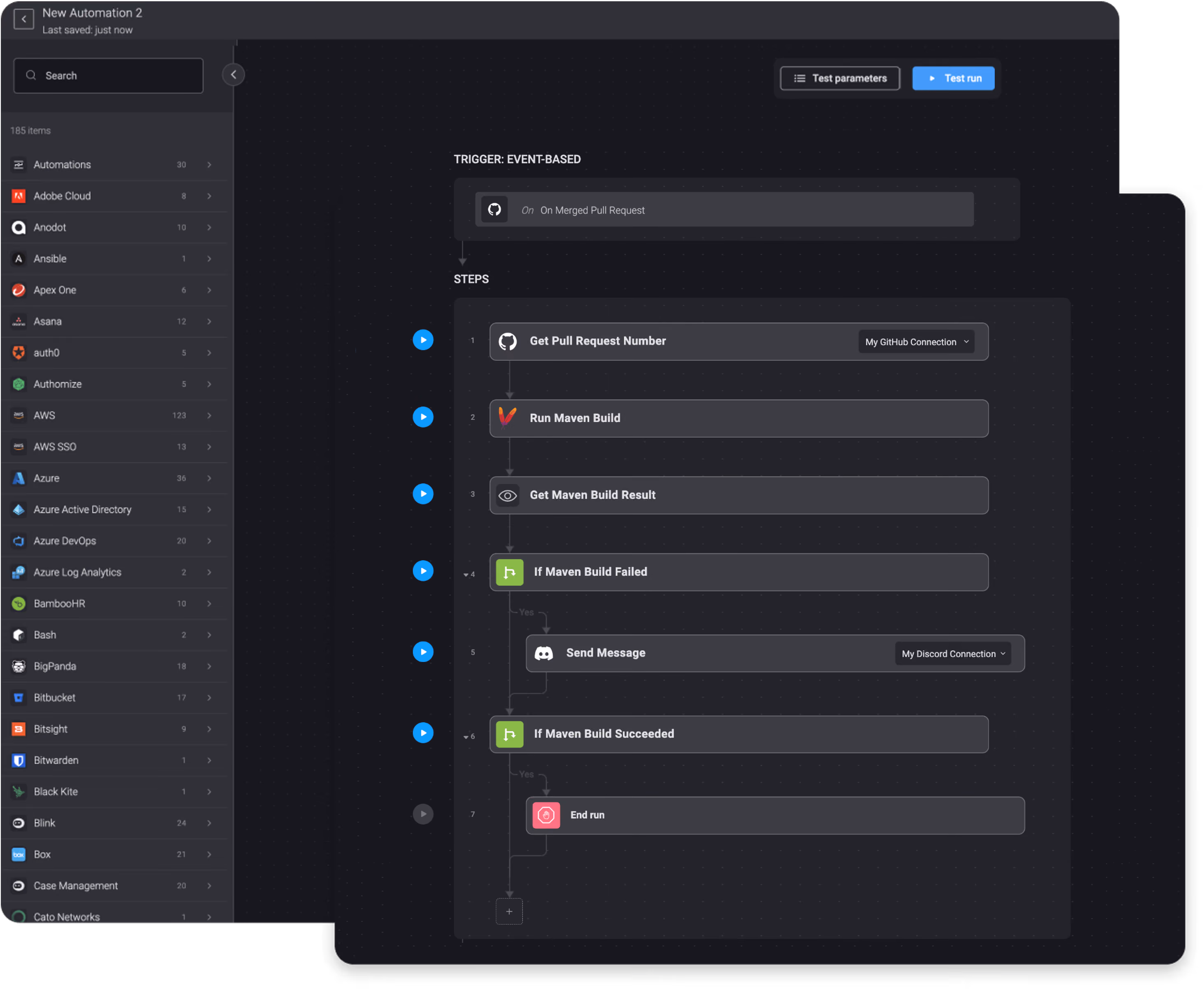
Task: Open the Bitbucket category
Action: click(x=114, y=697)
